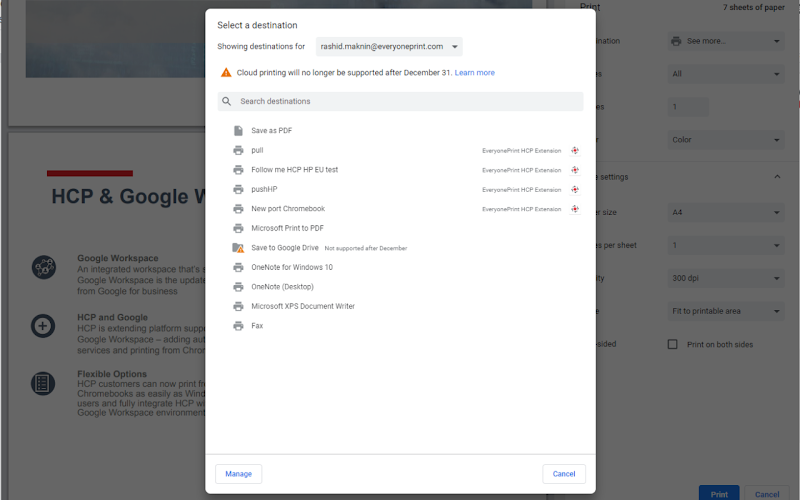Screen dimensions: 800x500
Task: Click the Not supported after December note
Action: pyautogui.click(x=366, y=248)
